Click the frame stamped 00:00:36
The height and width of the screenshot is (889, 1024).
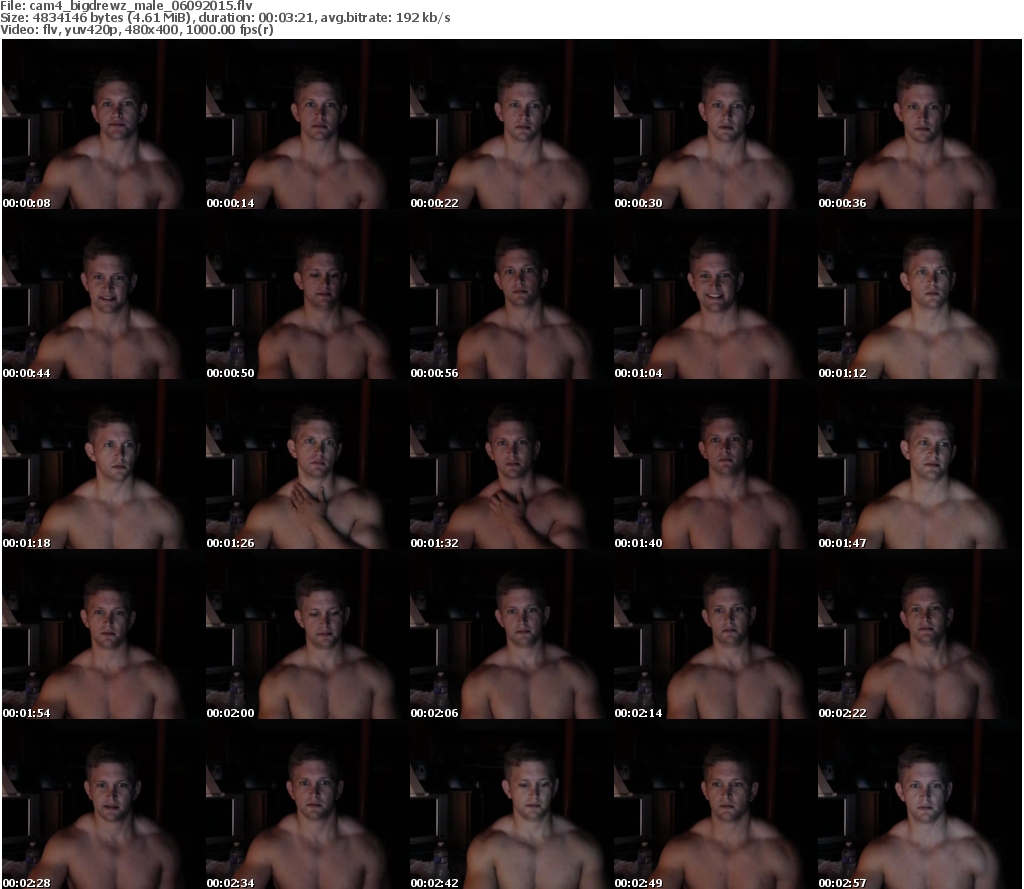pos(920,124)
